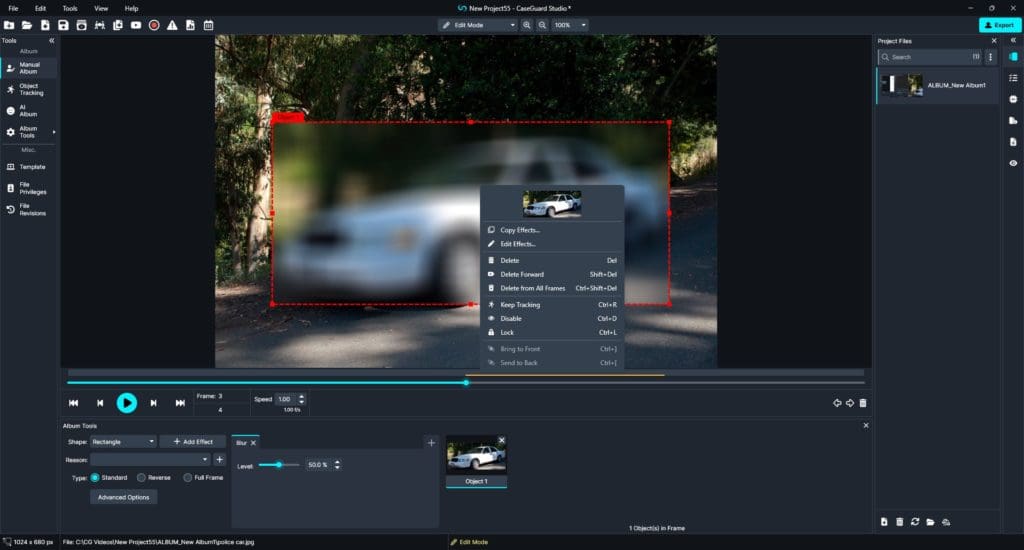Expand the Reason dropdown
1024x550 pixels.
click(x=150, y=459)
